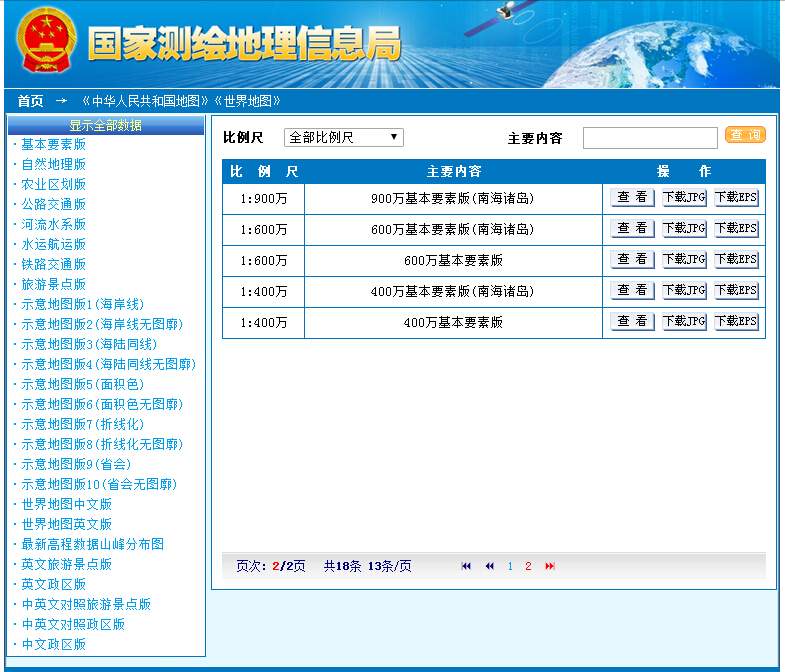The height and width of the screenshot is (672, 785).
Task: Download EPS of 400万基本要素版(南海诸岛)
Action: click(x=736, y=290)
